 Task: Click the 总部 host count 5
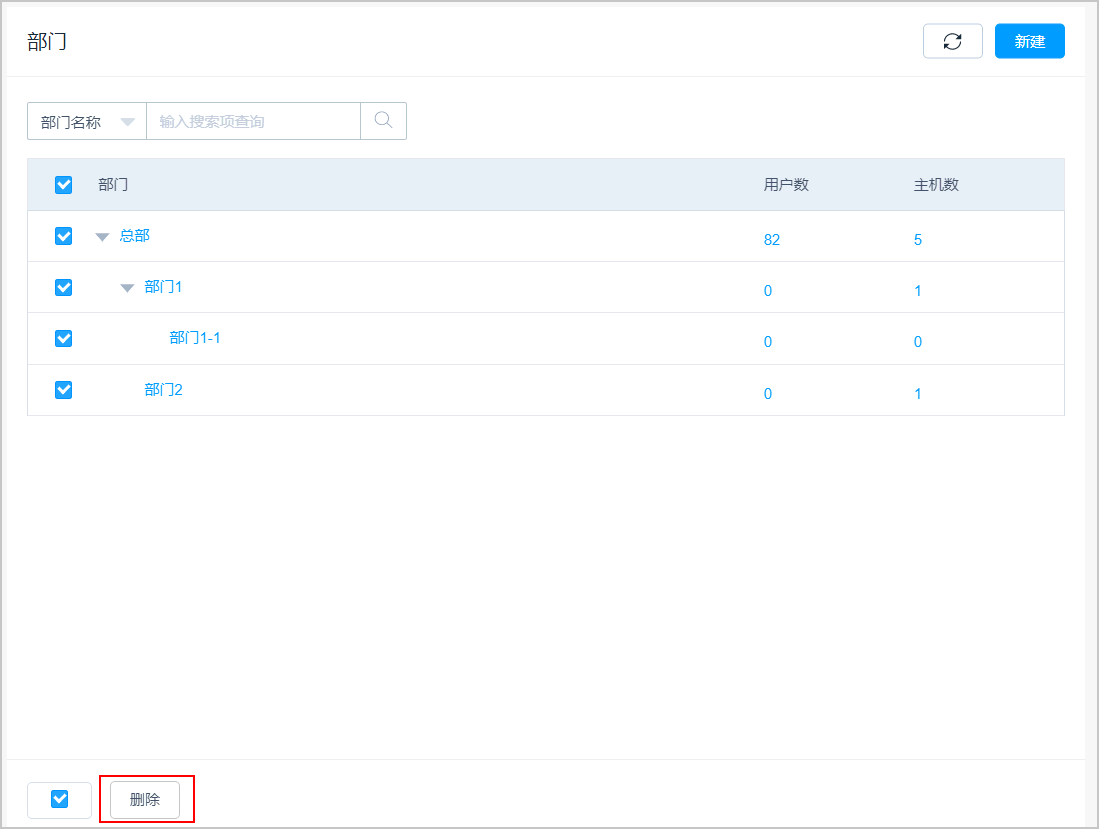click(917, 240)
